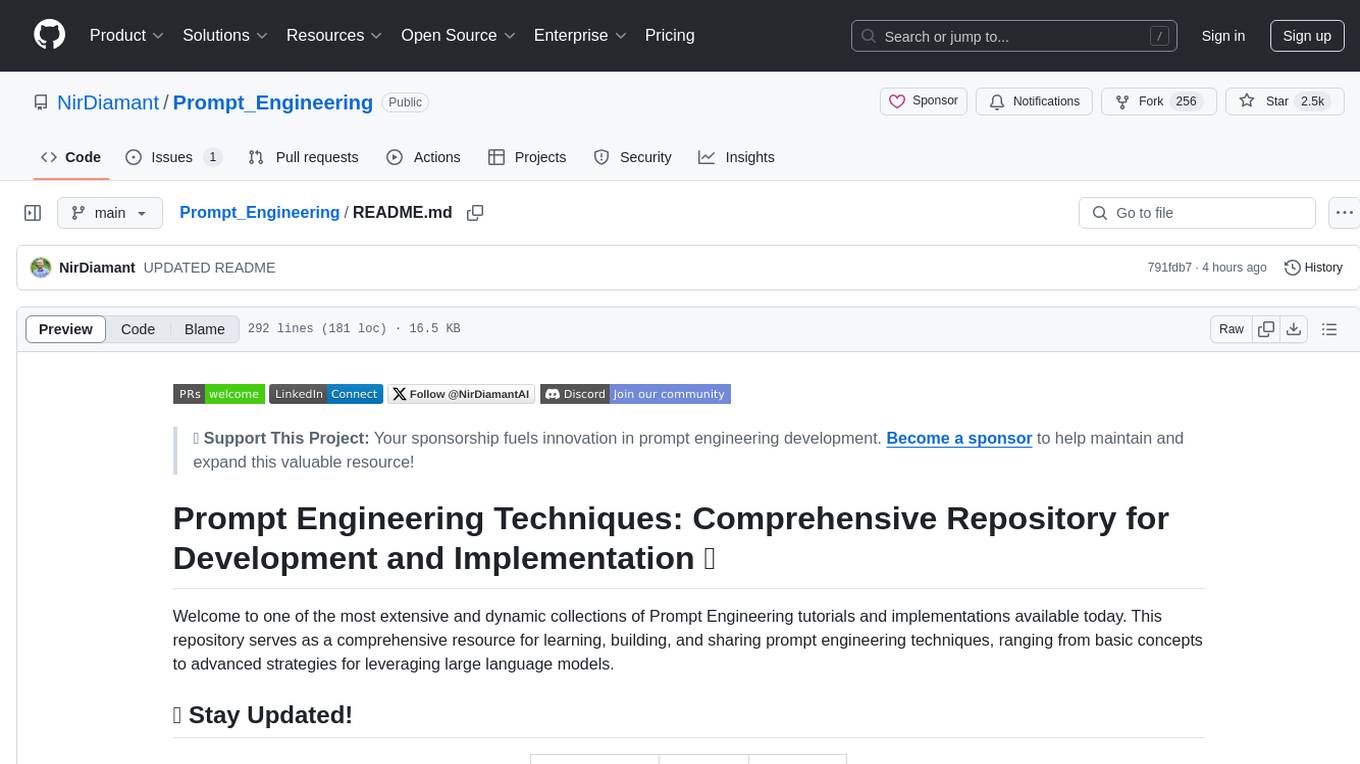This screenshot has height=764, width=1360.
Task: Switch to the Code tab
Action: coord(71,157)
